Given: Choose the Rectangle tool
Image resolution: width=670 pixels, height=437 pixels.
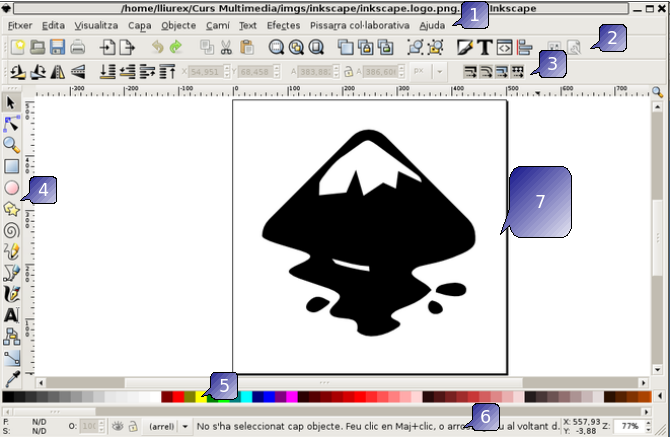Looking at the screenshot, I should click(x=12, y=166).
